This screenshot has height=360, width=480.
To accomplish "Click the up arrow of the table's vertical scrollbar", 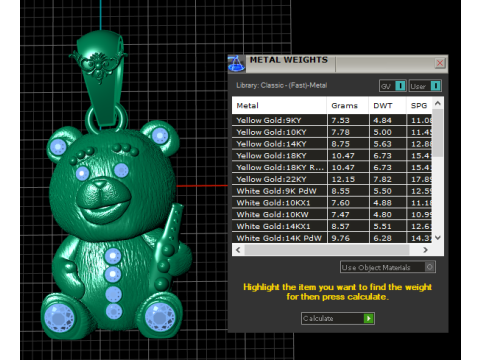I will tap(438, 103).
